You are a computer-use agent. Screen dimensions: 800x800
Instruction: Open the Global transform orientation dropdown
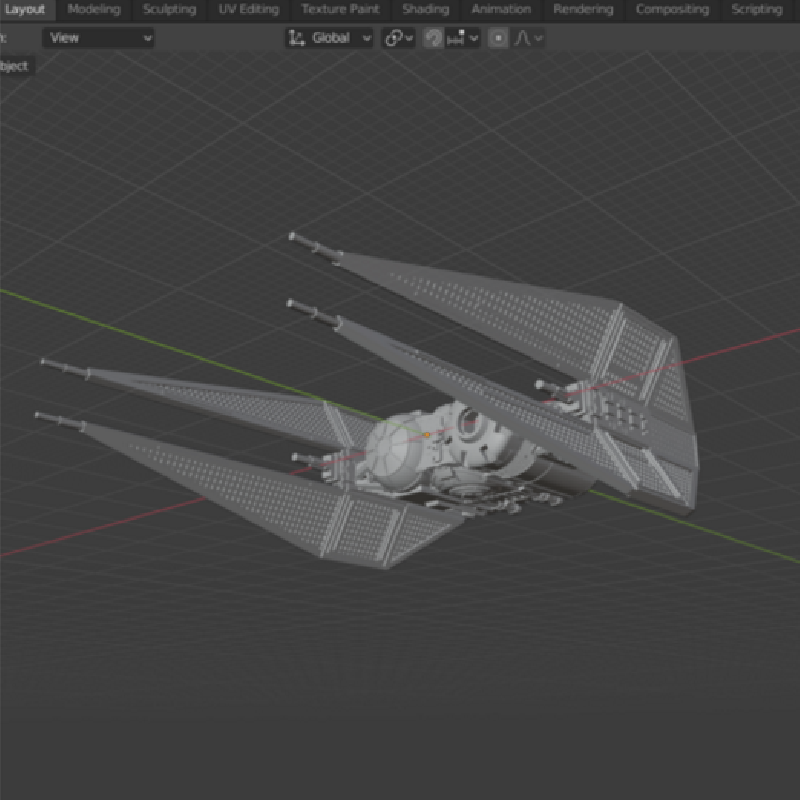[x=330, y=38]
